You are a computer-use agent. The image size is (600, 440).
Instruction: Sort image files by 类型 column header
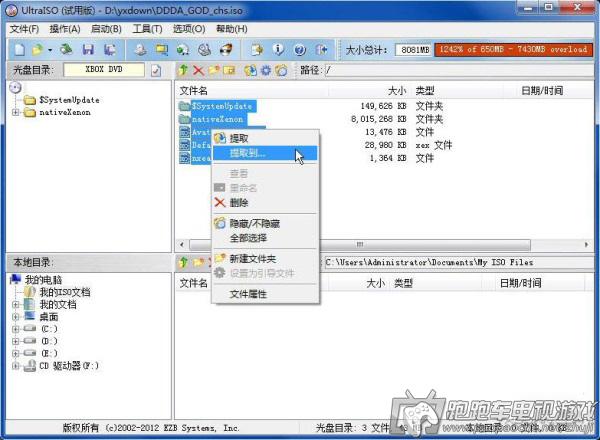tap(425, 91)
